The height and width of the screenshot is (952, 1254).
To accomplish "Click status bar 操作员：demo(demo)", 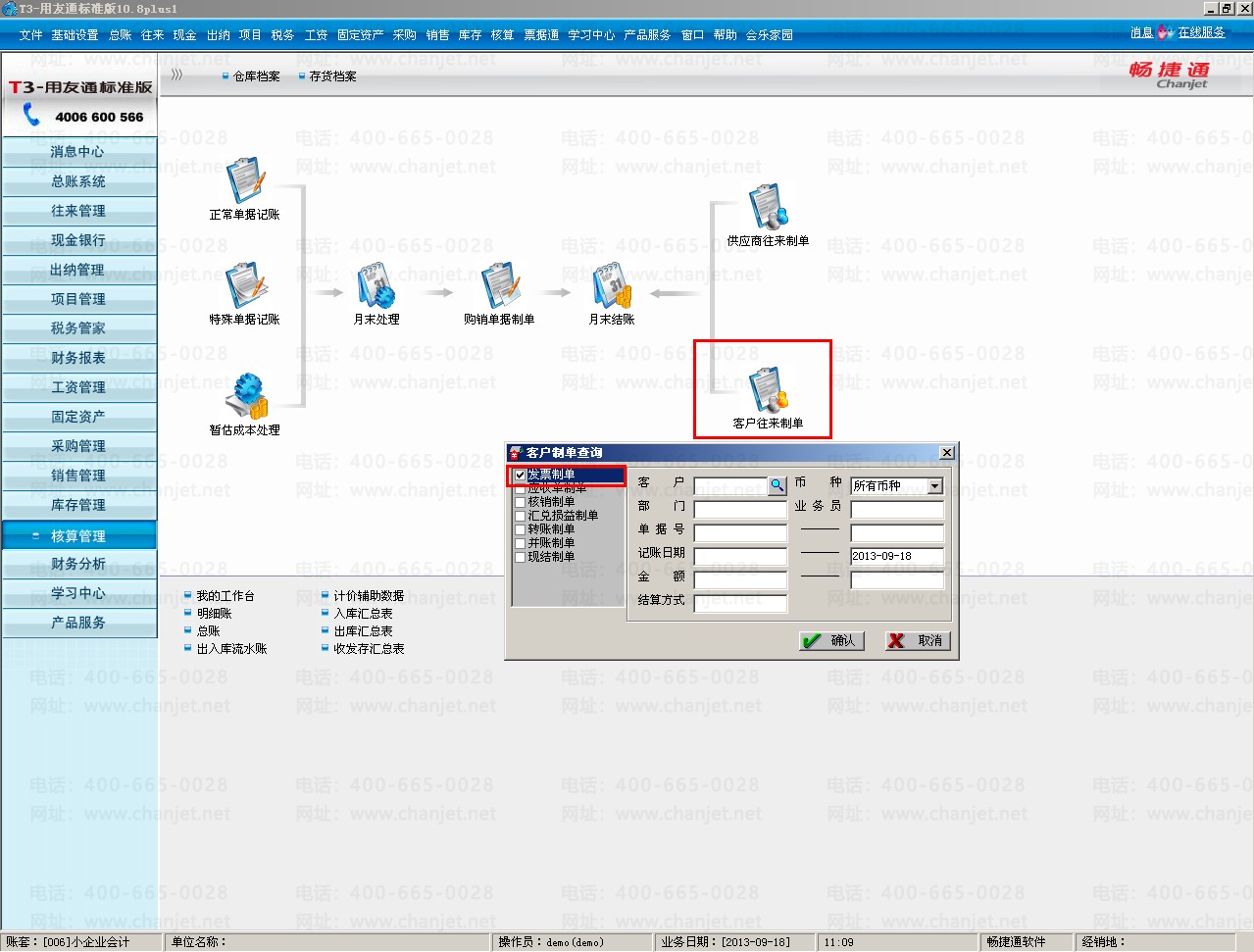I will 551,942.
